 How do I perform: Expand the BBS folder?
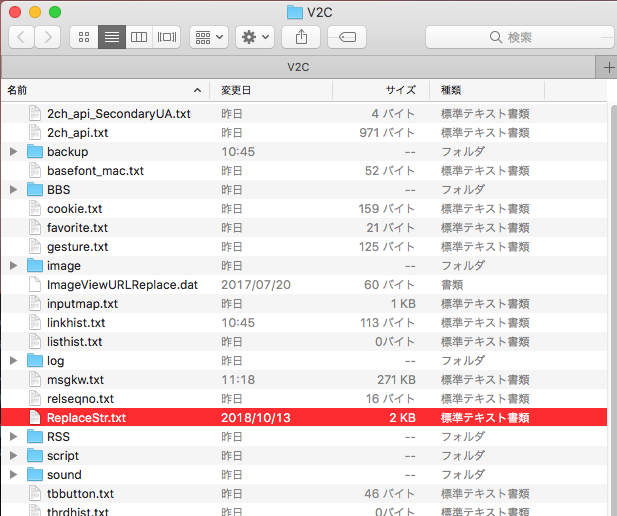tap(13, 189)
